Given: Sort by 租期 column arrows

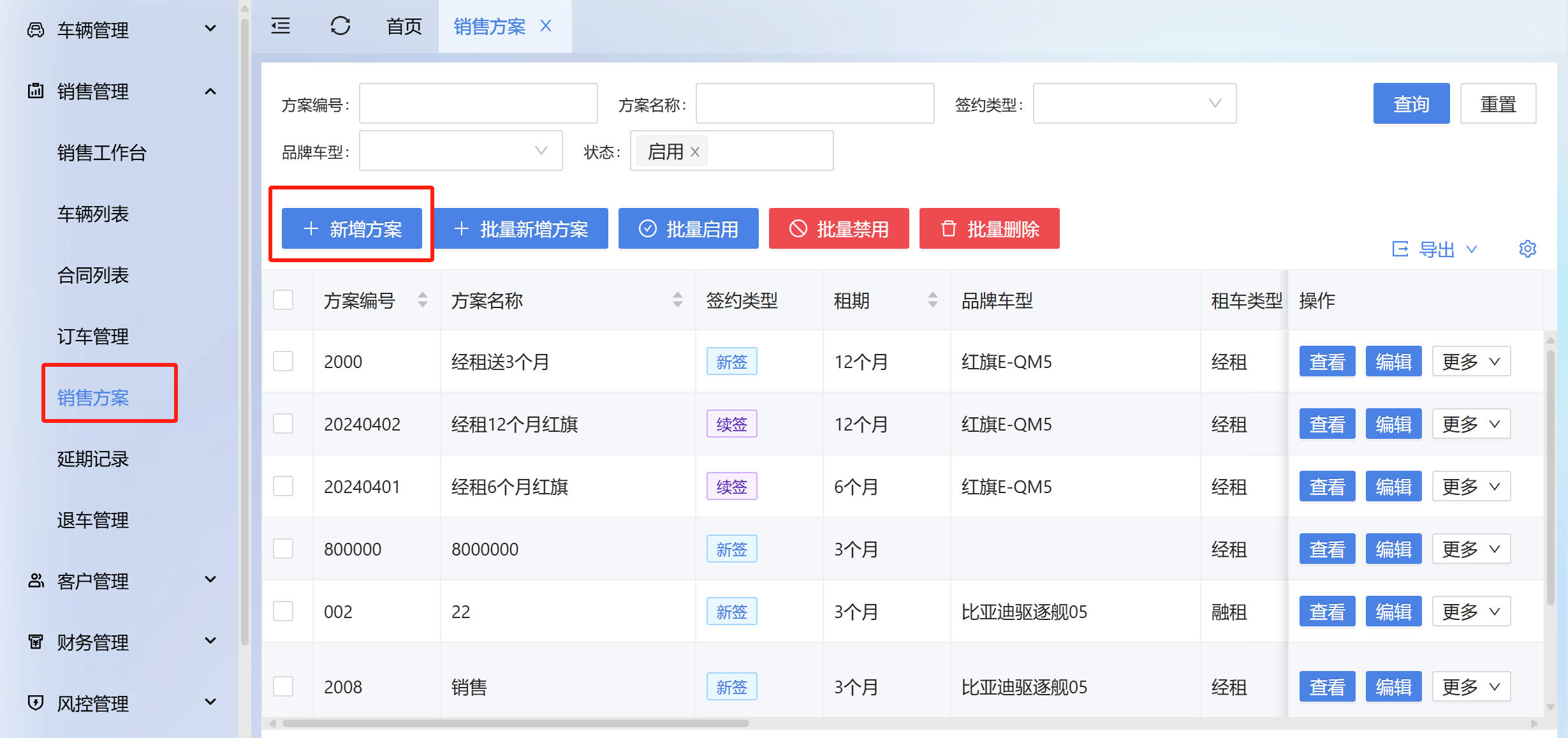Looking at the screenshot, I should click(x=932, y=300).
